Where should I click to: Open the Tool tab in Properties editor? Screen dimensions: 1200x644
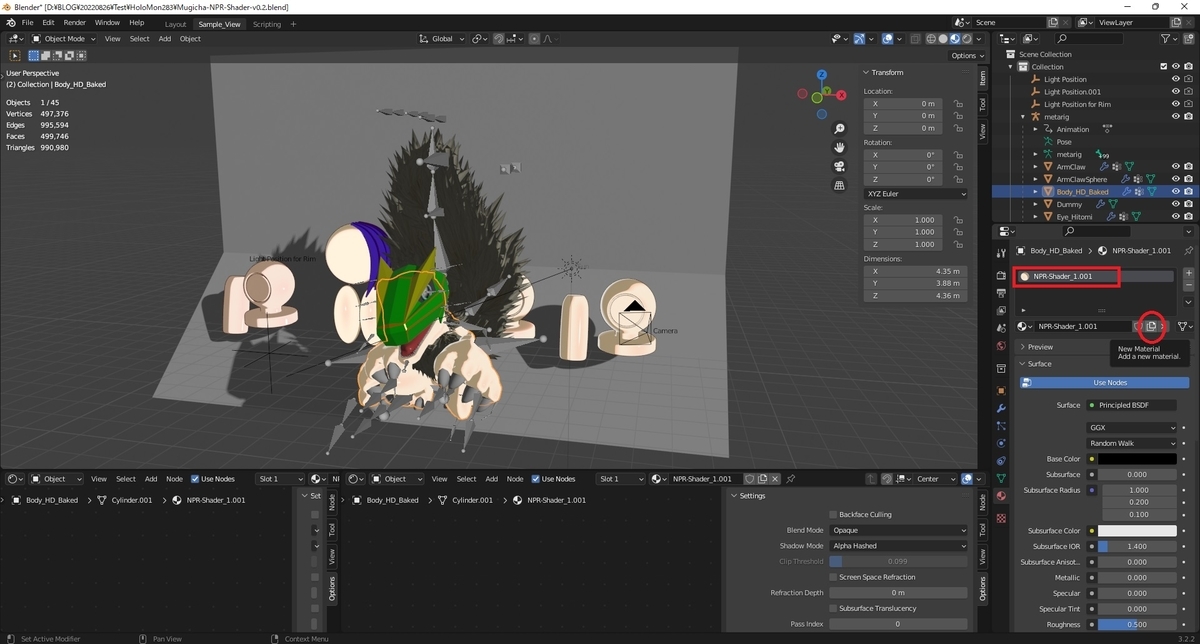pyautogui.click(x=1001, y=255)
